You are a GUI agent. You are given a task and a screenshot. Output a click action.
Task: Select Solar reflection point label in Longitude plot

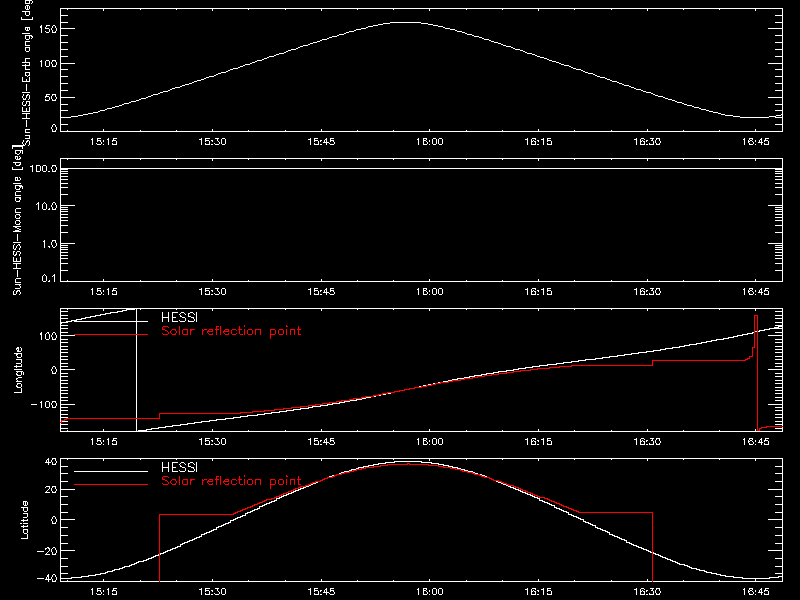click(x=231, y=331)
